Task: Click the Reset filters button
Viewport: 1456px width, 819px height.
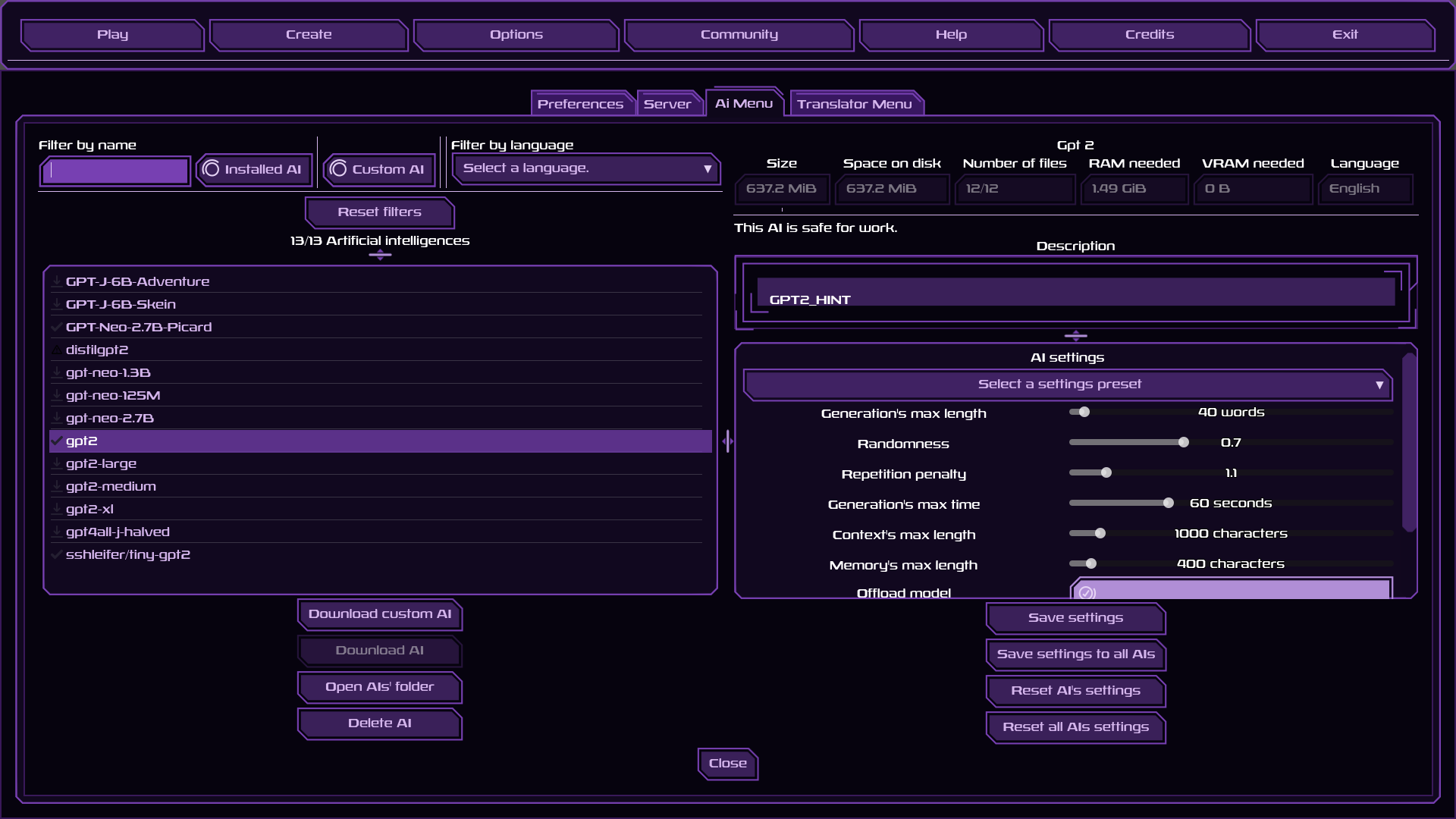Action: 380,212
